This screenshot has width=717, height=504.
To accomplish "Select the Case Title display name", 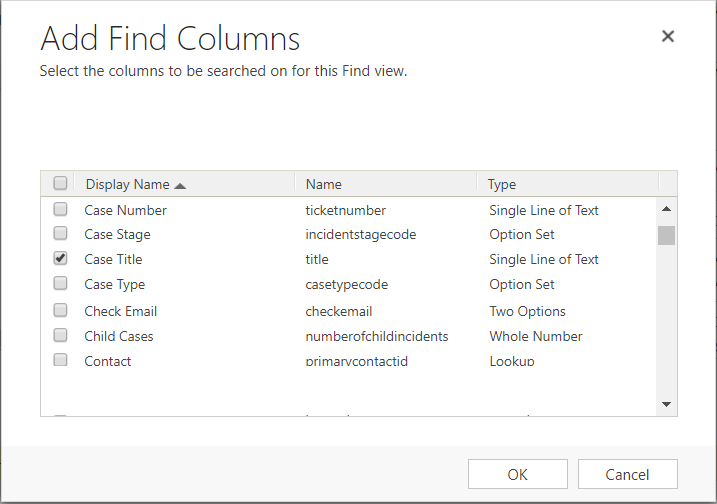I will coord(113,259).
